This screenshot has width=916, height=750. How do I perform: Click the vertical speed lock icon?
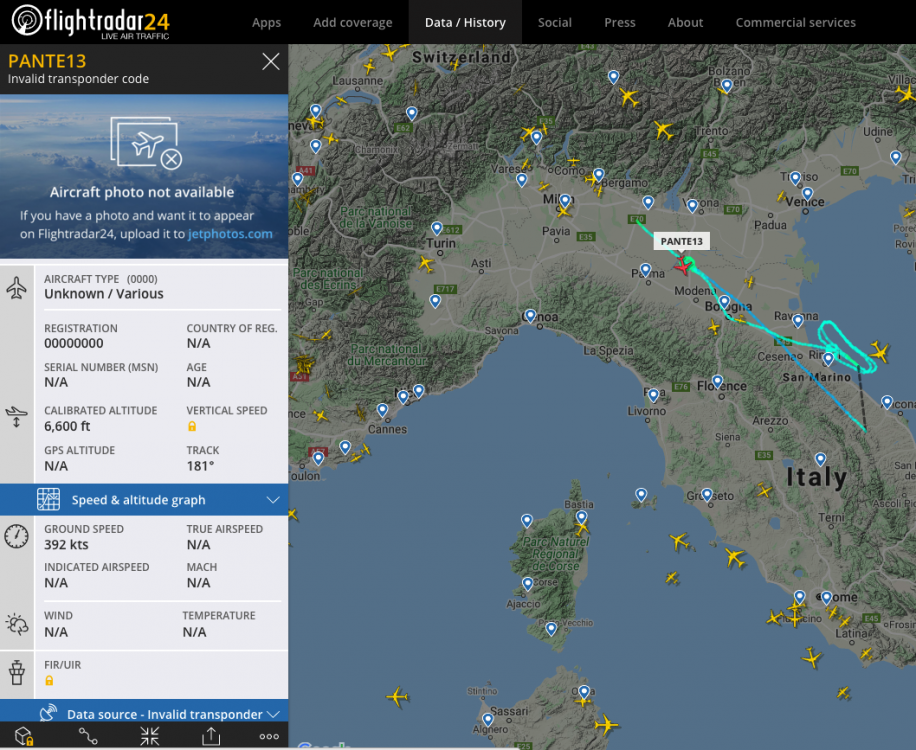click(x=192, y=426)
